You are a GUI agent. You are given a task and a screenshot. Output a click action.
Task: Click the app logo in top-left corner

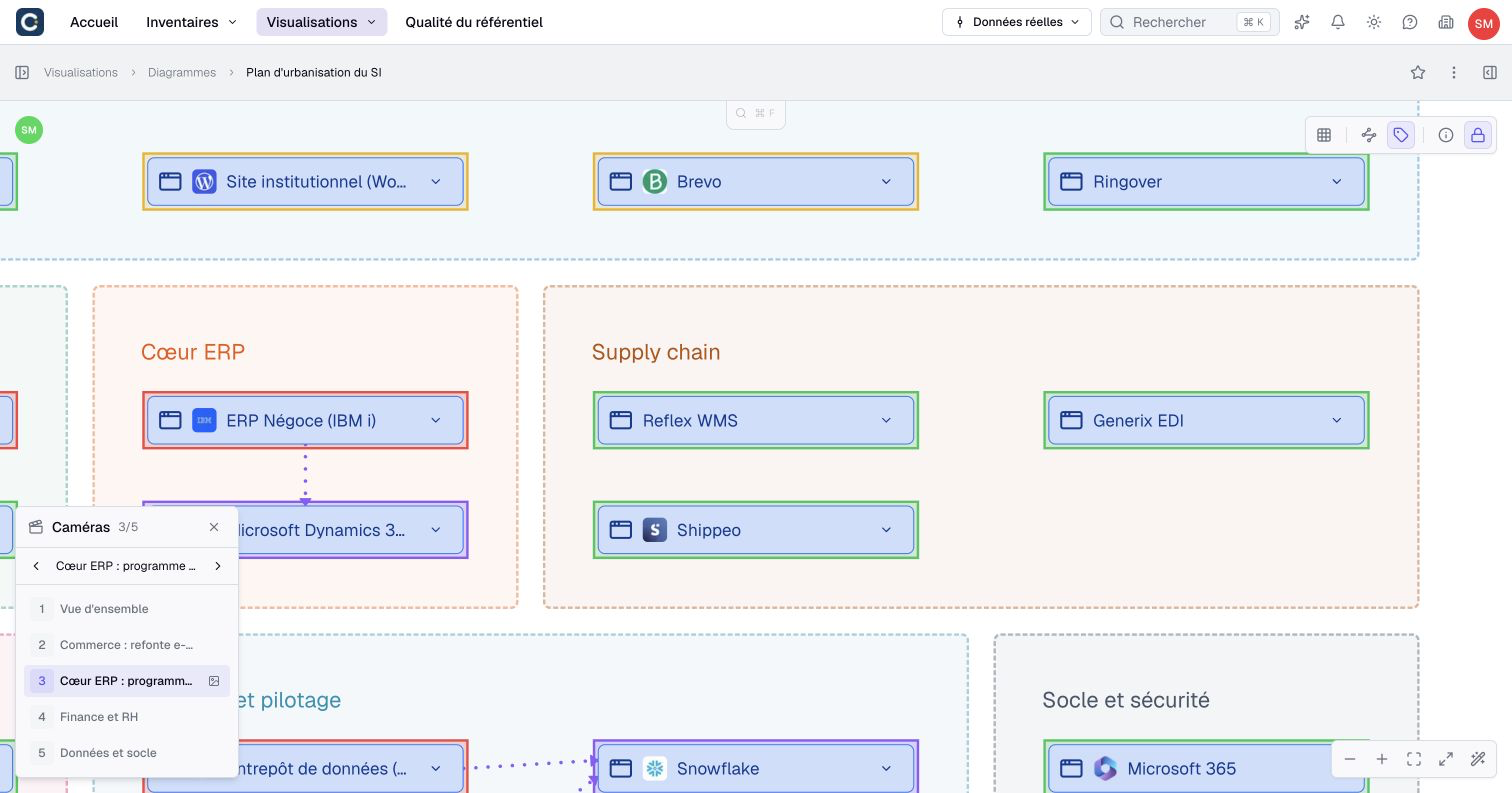(x=30, y=22)
